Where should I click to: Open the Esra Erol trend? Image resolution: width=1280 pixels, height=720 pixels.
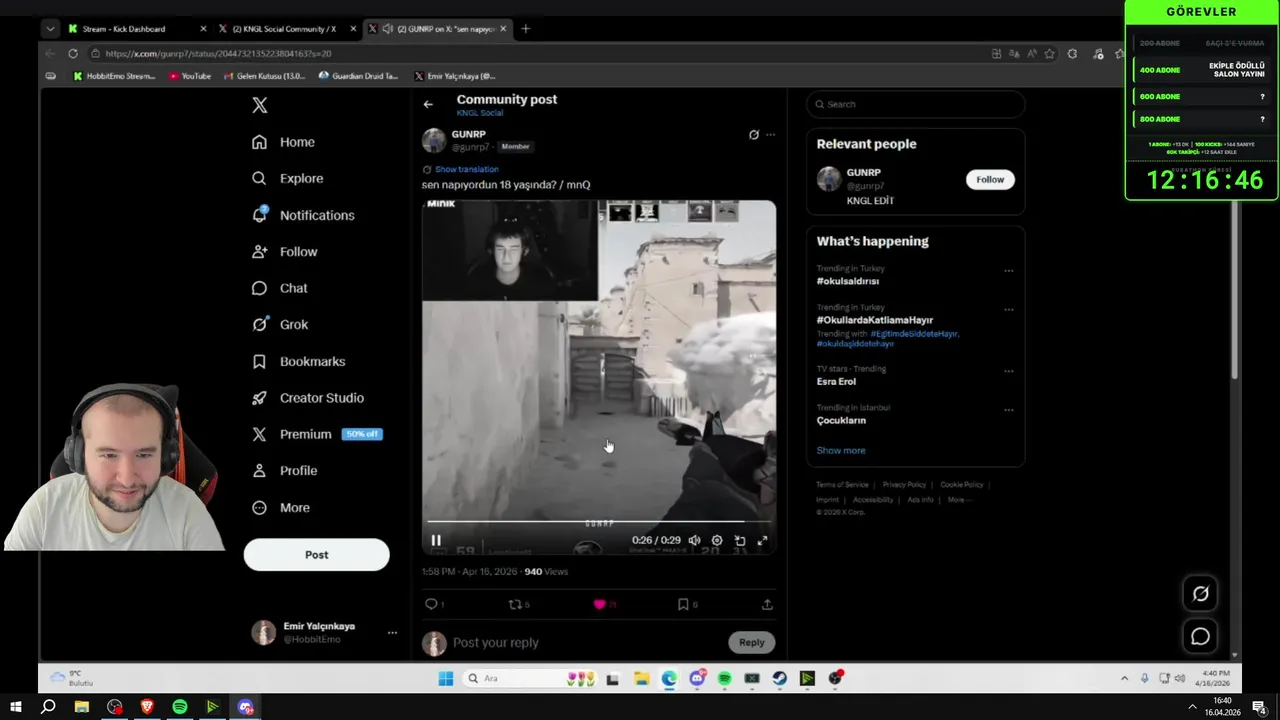[x=836, y=381]
